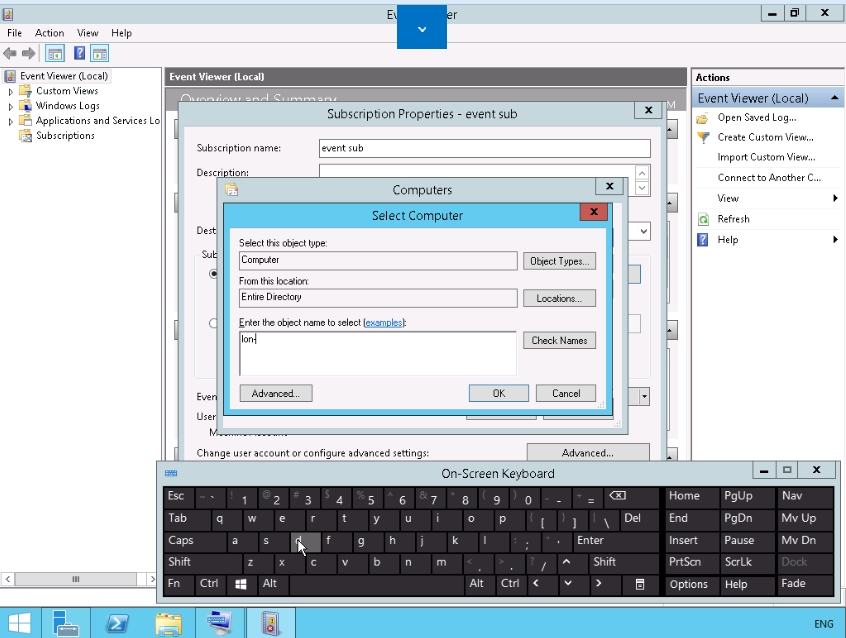Click inside the object name text box
Screen dimensions: 846x638
pos(378,354)
